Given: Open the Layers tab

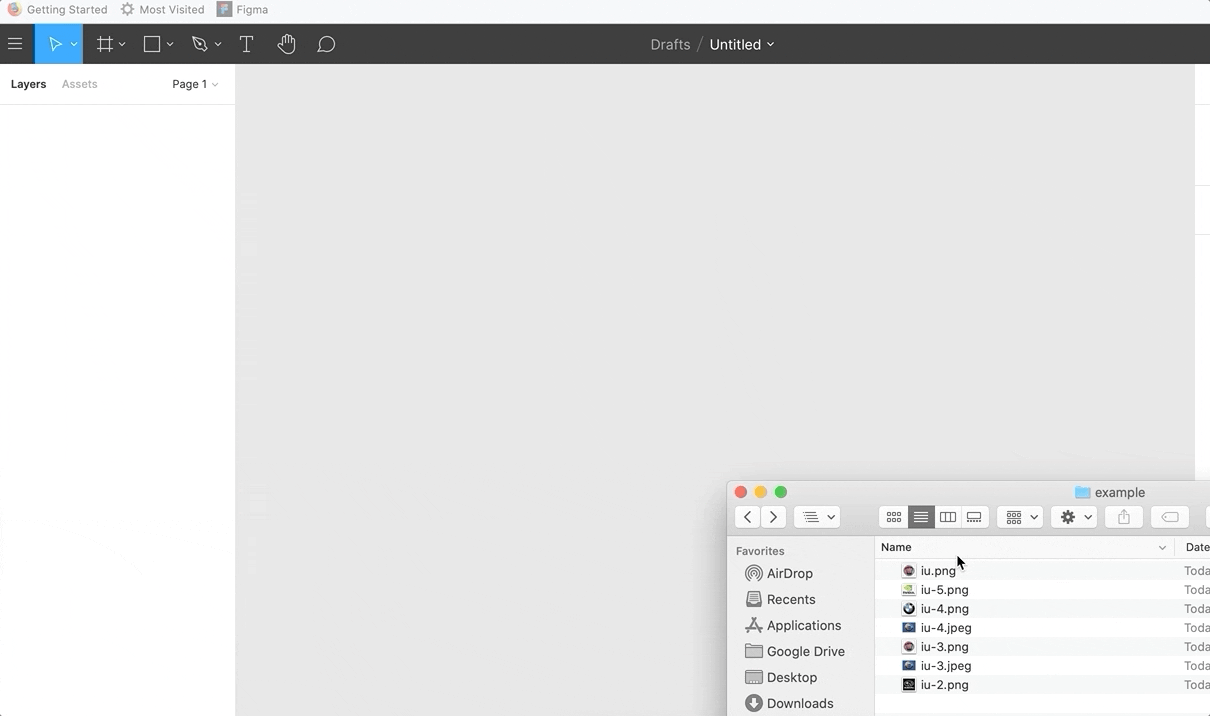Looking at the screenshot, I should tap(29, 84).
